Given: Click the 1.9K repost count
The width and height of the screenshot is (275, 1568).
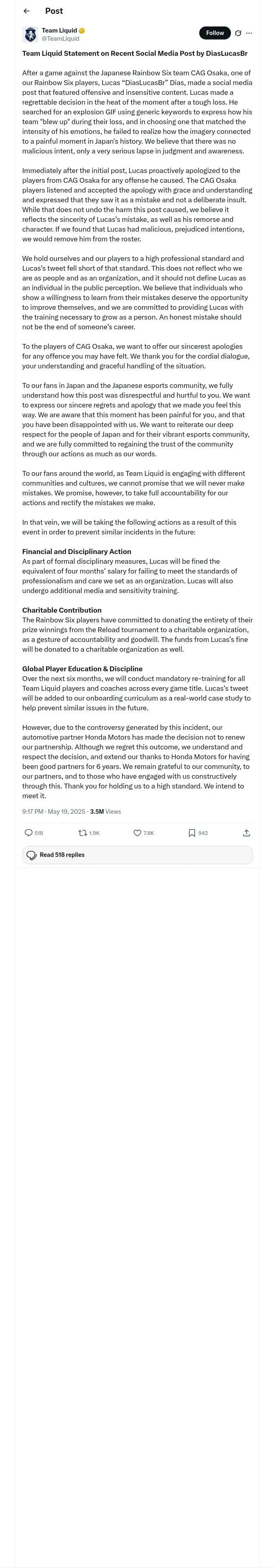Looking at the screenshot, I should 95,833.
